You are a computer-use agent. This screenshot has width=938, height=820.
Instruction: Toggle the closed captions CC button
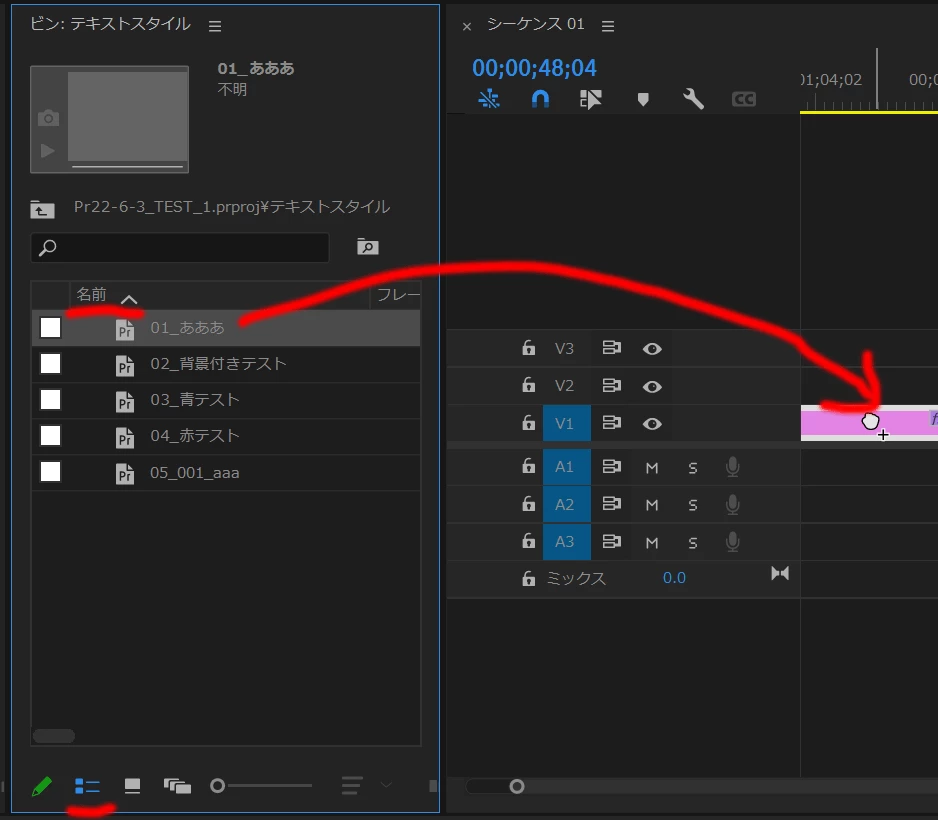click(x=744, y=99)
